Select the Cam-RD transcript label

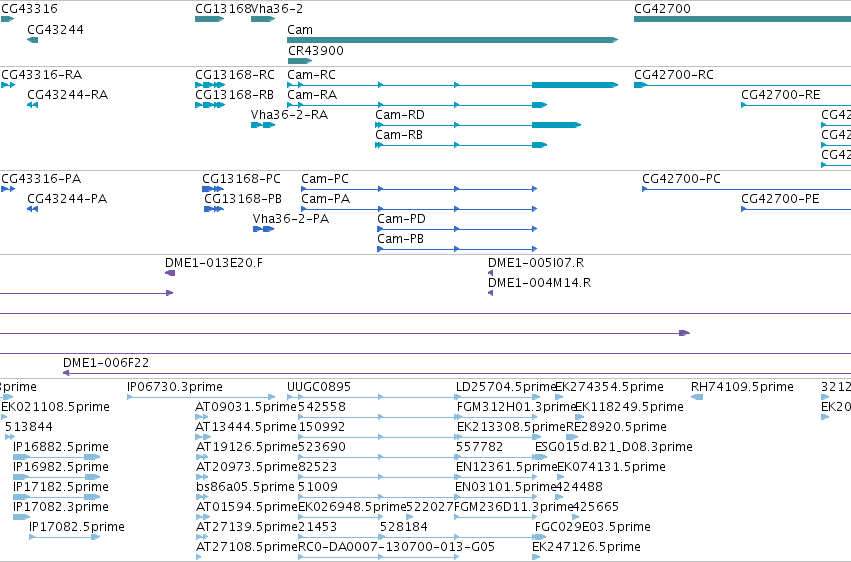coord(400,115)
